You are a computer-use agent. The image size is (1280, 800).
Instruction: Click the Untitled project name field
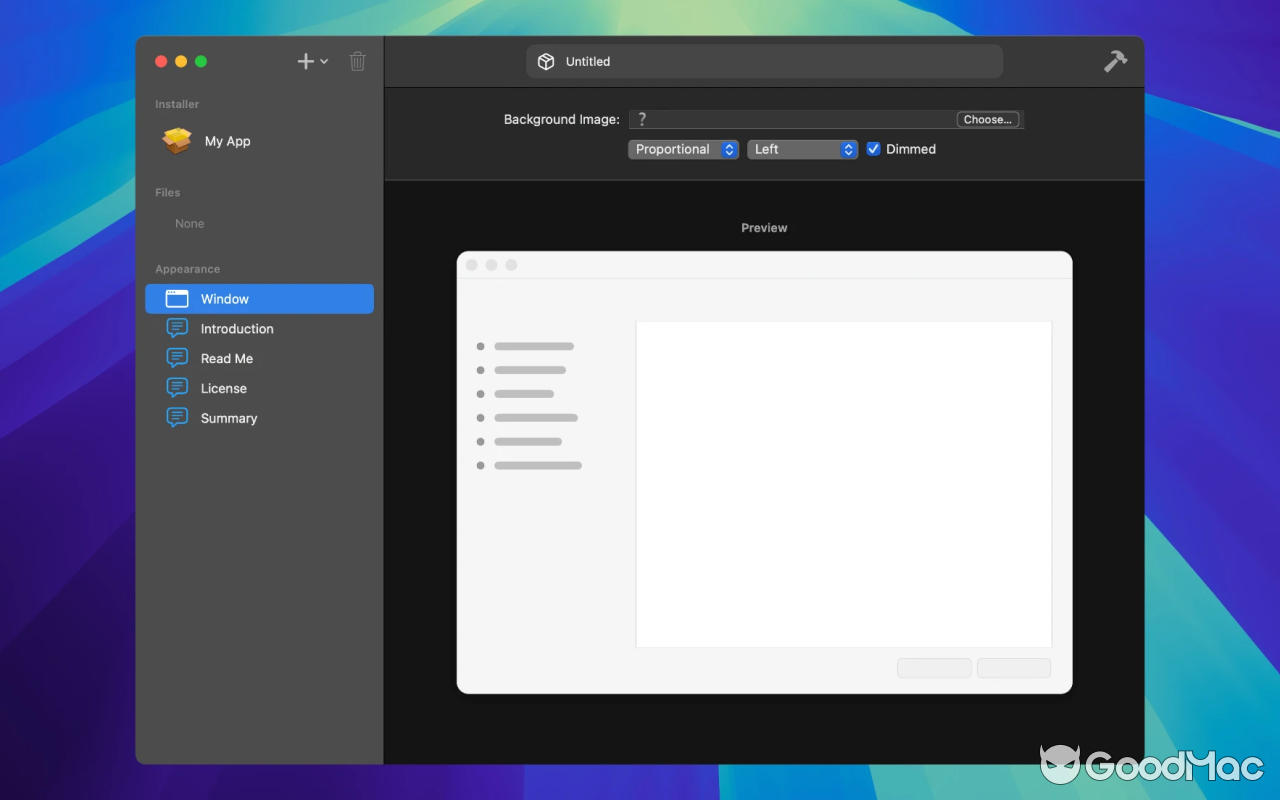pyautogui.click(x=765, y=61)
